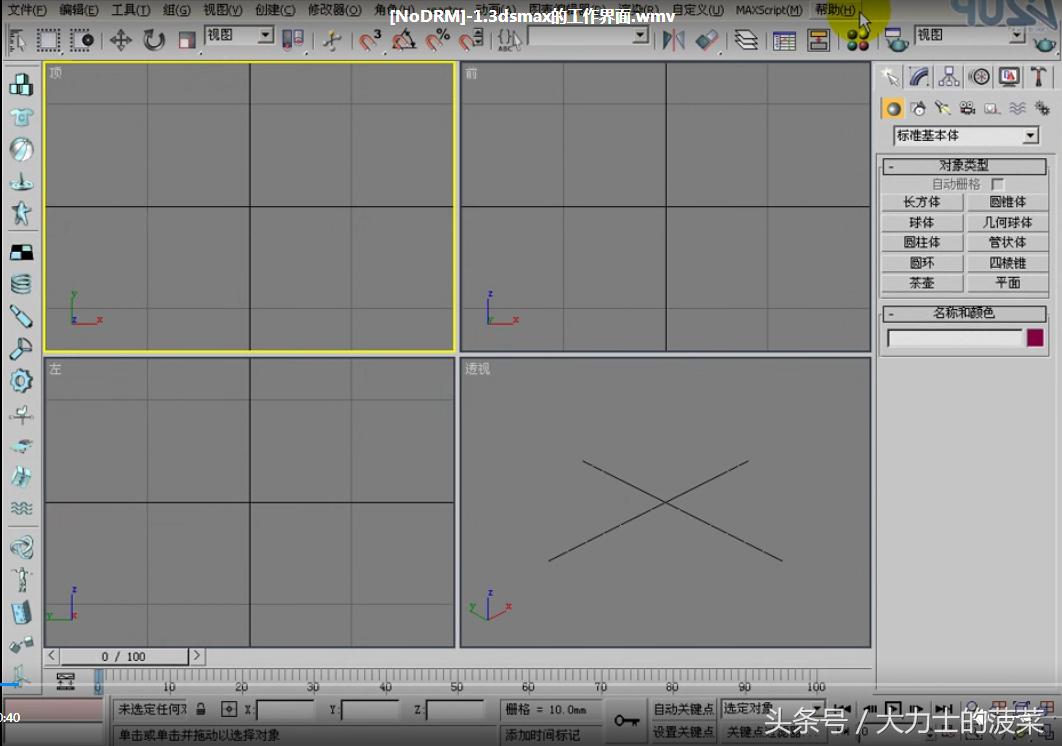This screenshot has width=1062, height=746.
Task: Open the layer manager icon in toolbar
Action: click(x=746, y=40)
